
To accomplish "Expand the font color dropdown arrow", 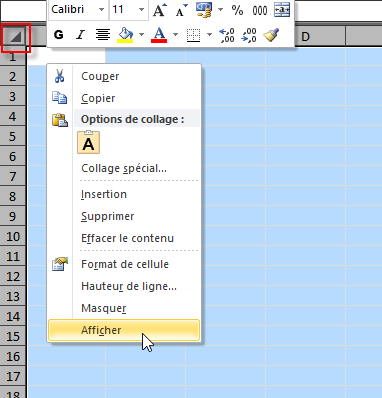I will click(175, 35).
